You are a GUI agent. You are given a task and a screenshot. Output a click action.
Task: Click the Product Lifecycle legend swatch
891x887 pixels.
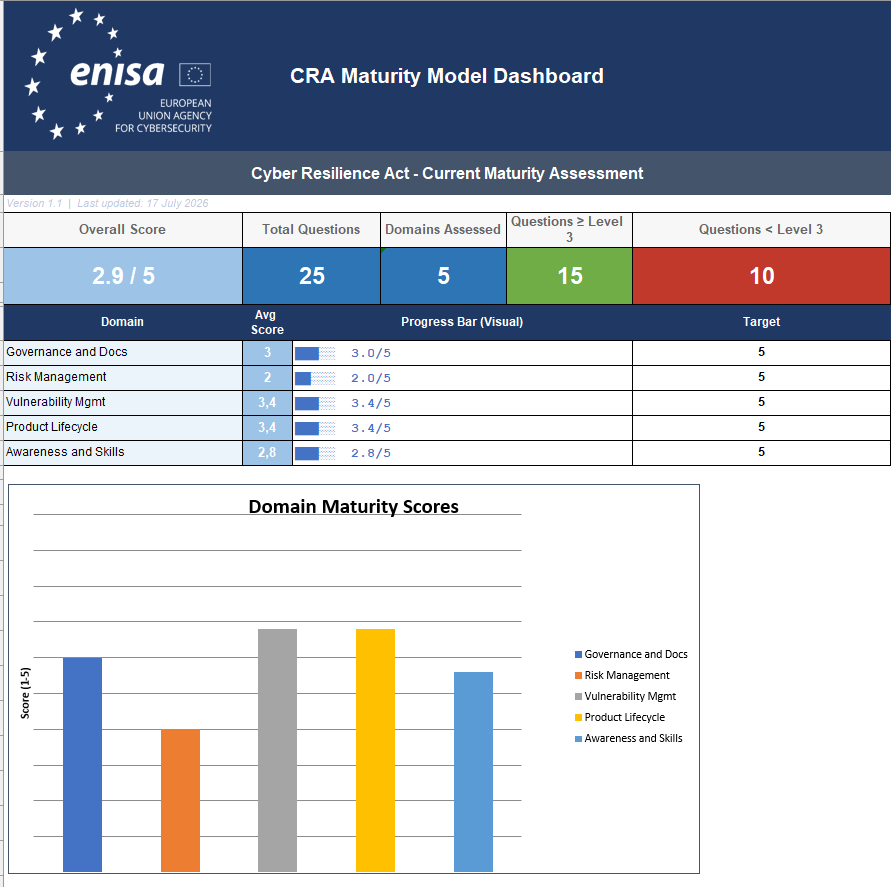tap(578, 718)
